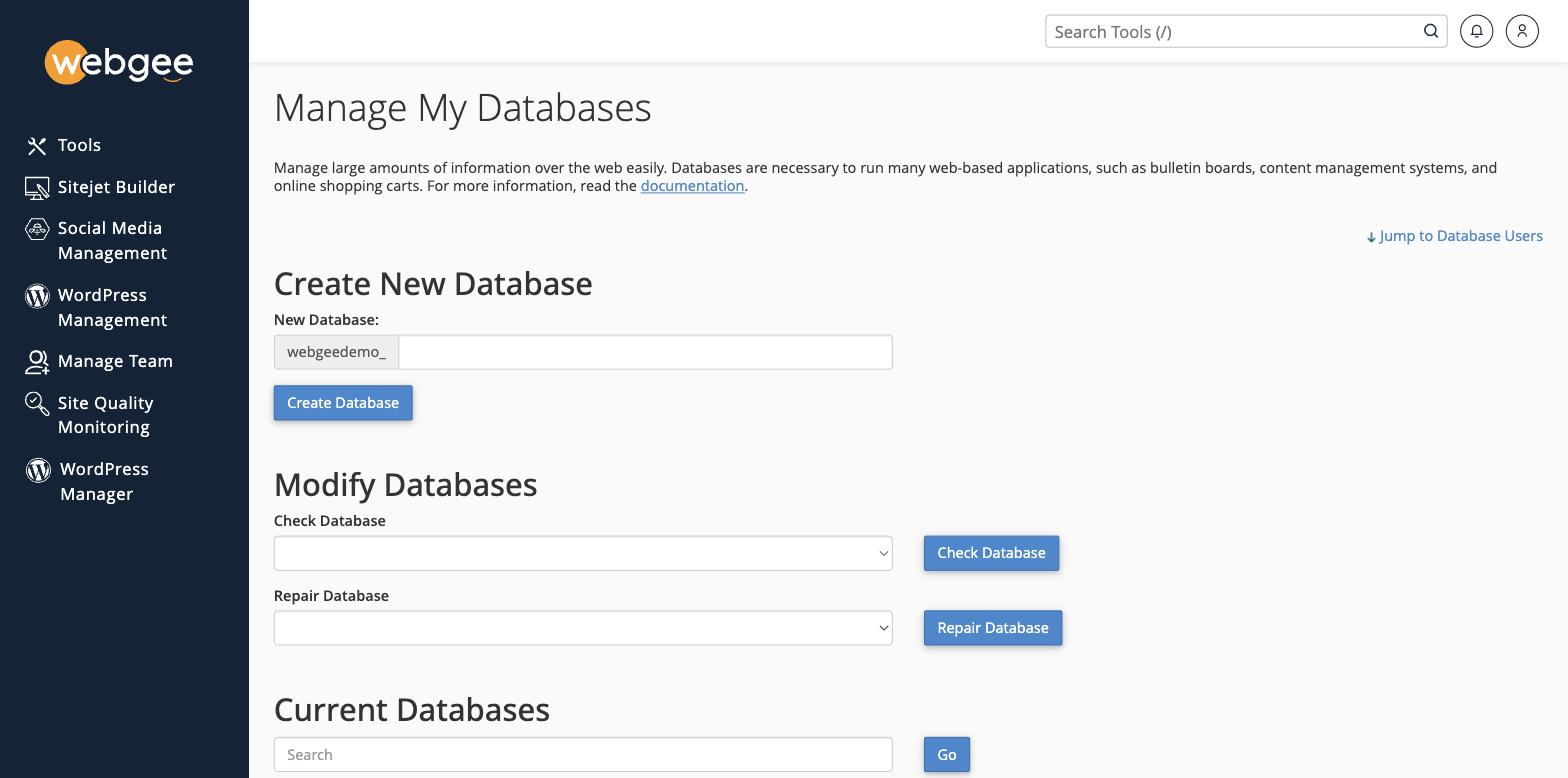Click the webgeedemo_ prefix label
The height and width of the screenshot is (778, 1568).
tap(336, 352)
